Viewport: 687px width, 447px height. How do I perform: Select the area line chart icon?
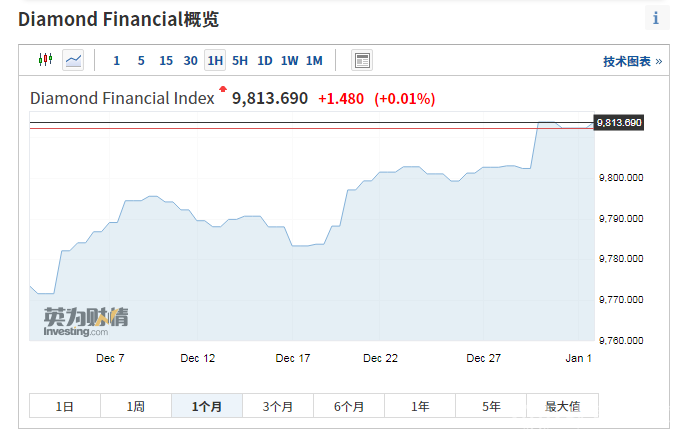pos(73,60)
